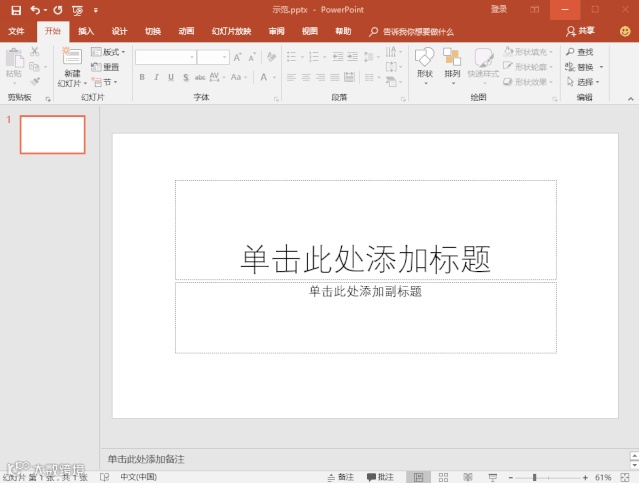The image size is (639, 483).
Task: Center the text
Action: pyautogui.click(x=306, y=77)
